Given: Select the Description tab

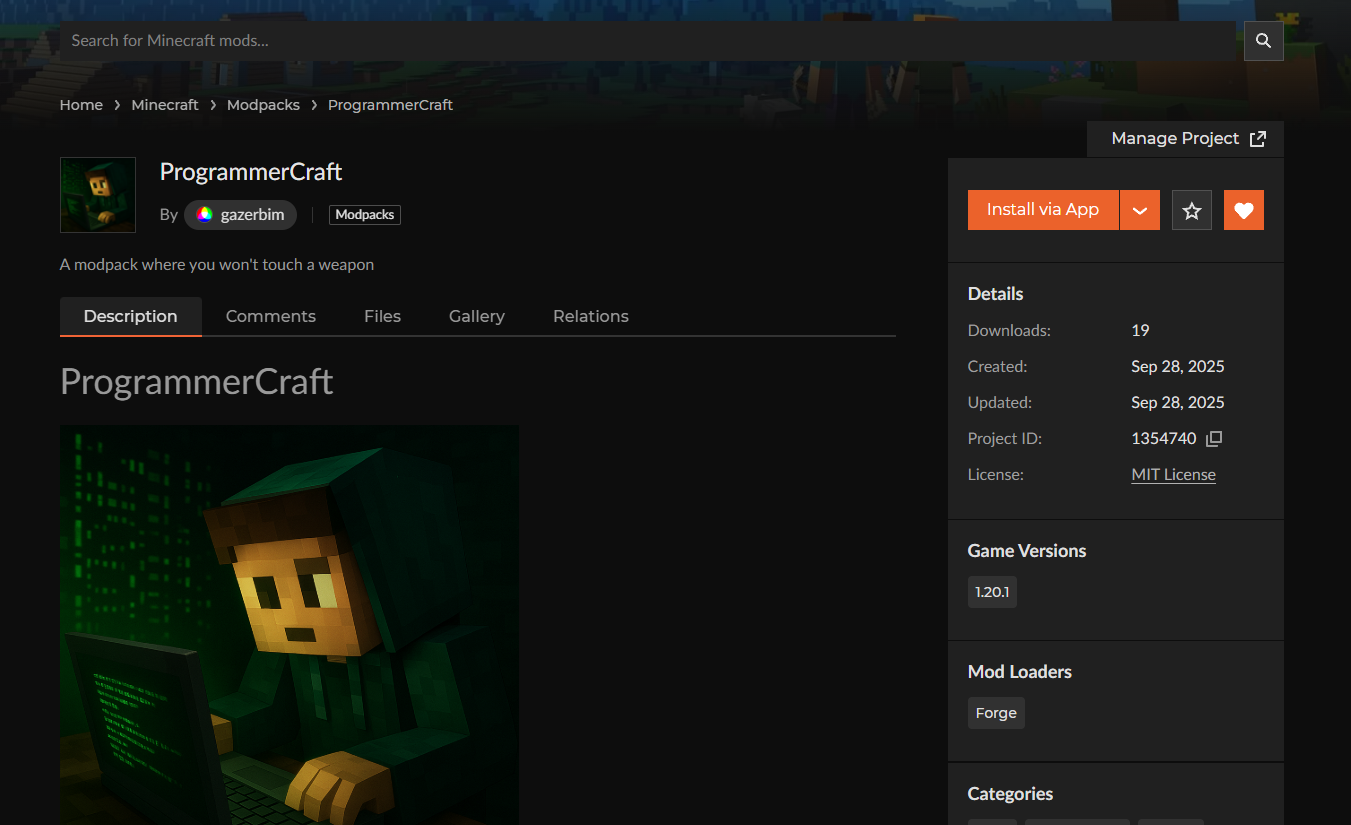Looking at the screenshot, I should (x=130, y=316).
